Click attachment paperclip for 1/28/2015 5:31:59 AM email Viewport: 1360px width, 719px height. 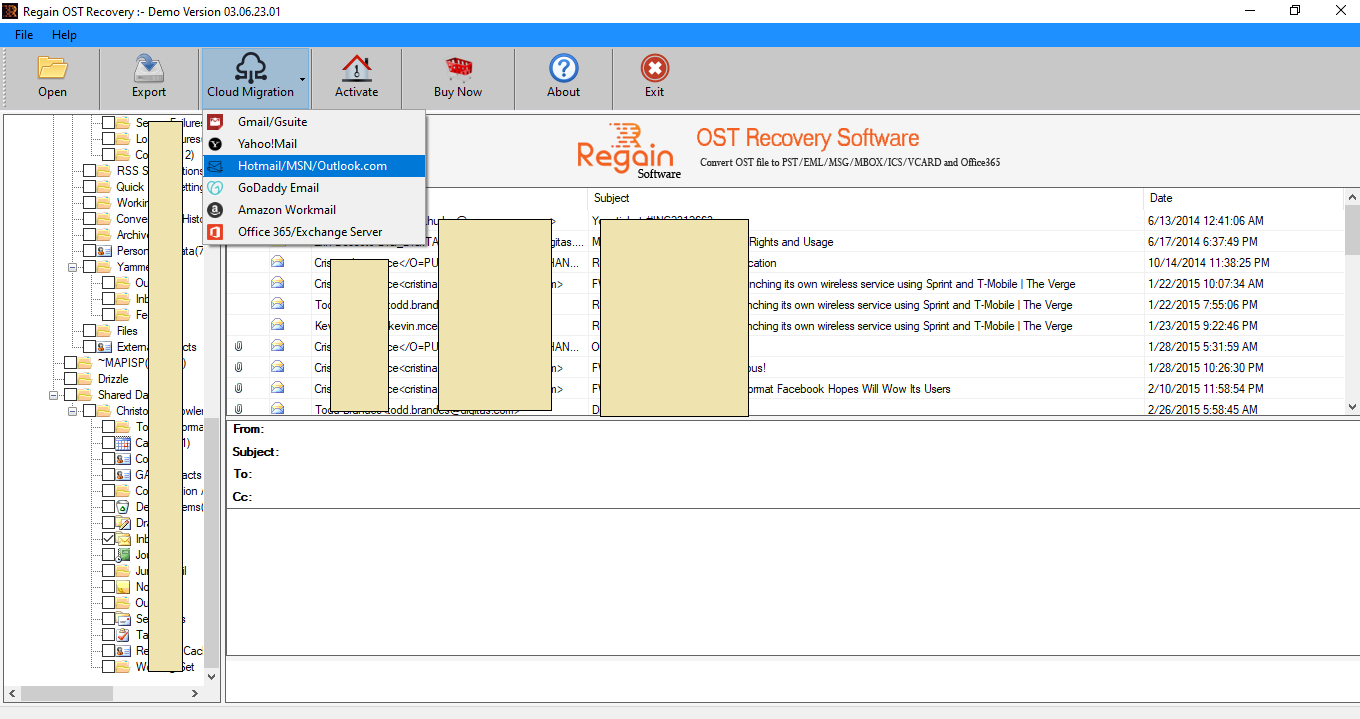(x=239, y=346)
